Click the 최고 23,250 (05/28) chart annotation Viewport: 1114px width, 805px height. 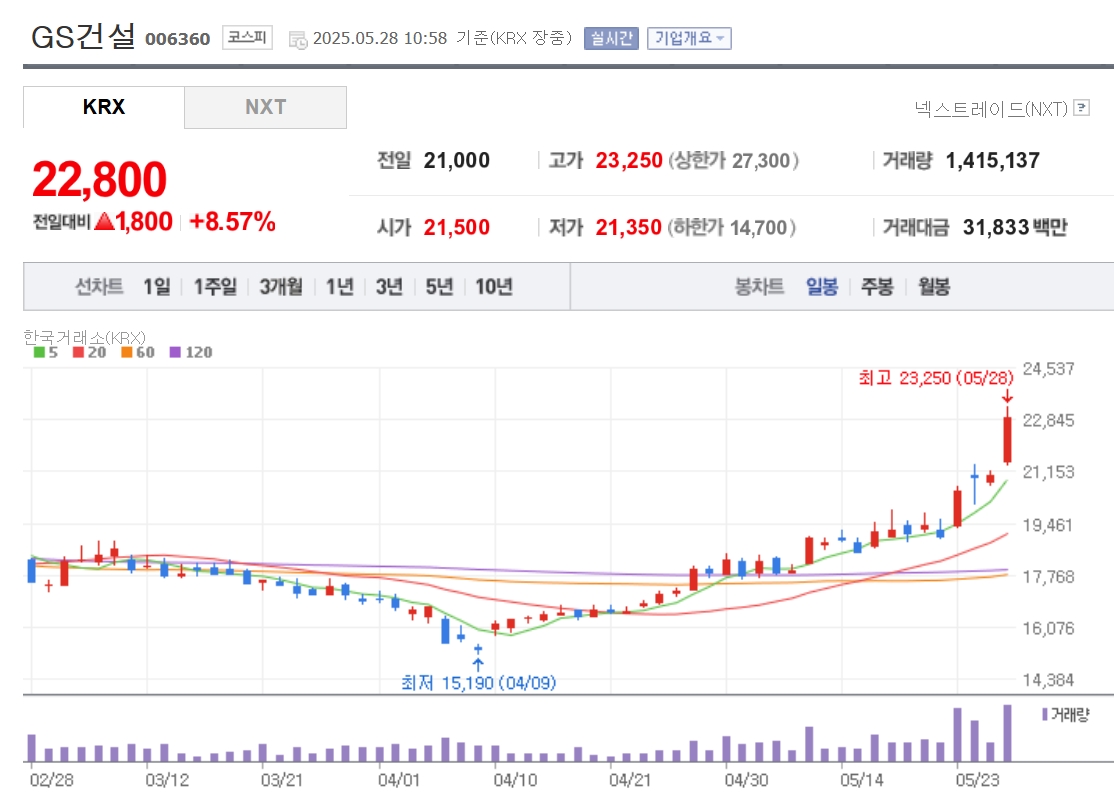point(936,377)
